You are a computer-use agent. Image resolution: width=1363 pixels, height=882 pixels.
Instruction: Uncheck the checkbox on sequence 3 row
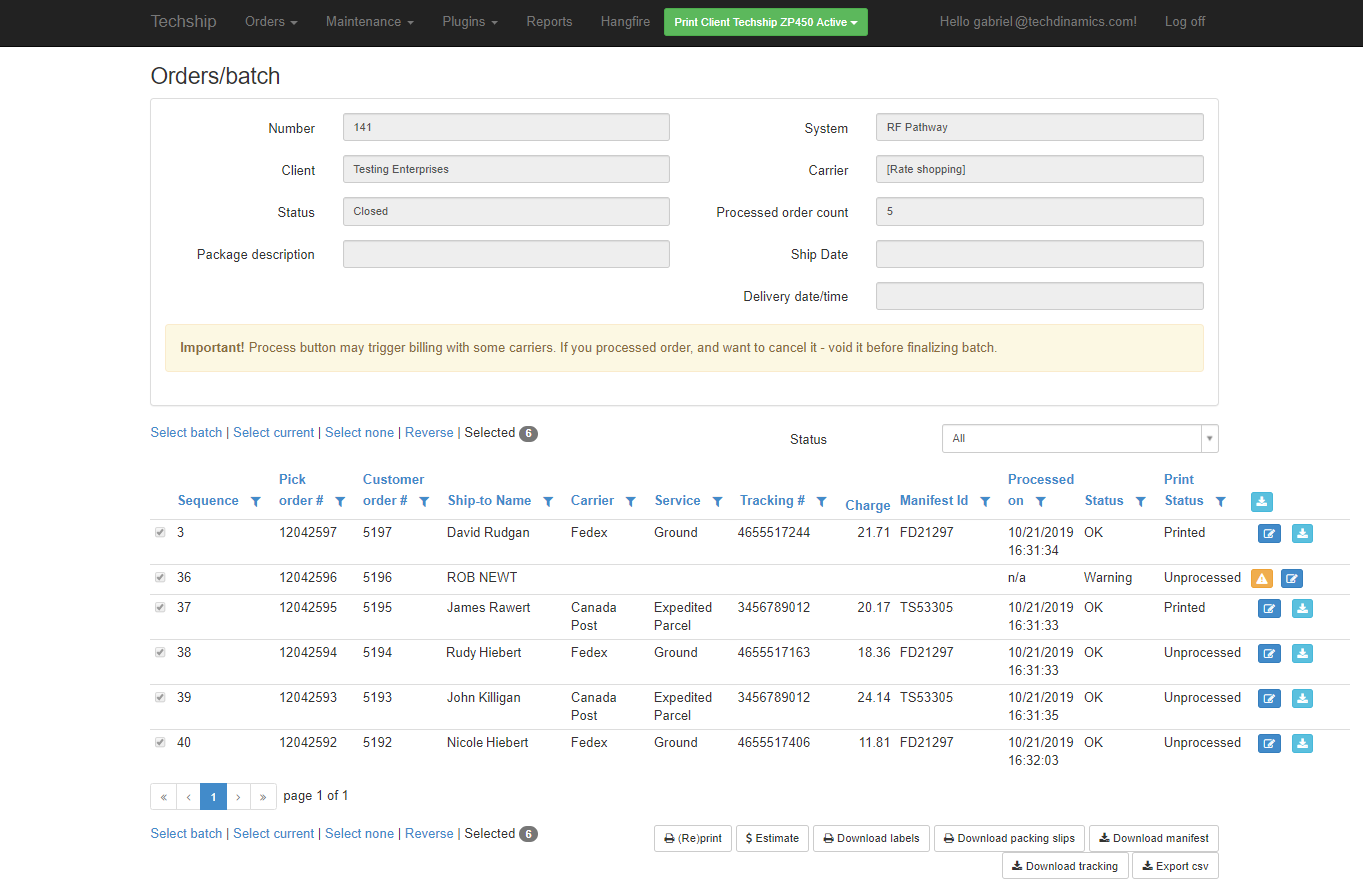click(160, 532)
